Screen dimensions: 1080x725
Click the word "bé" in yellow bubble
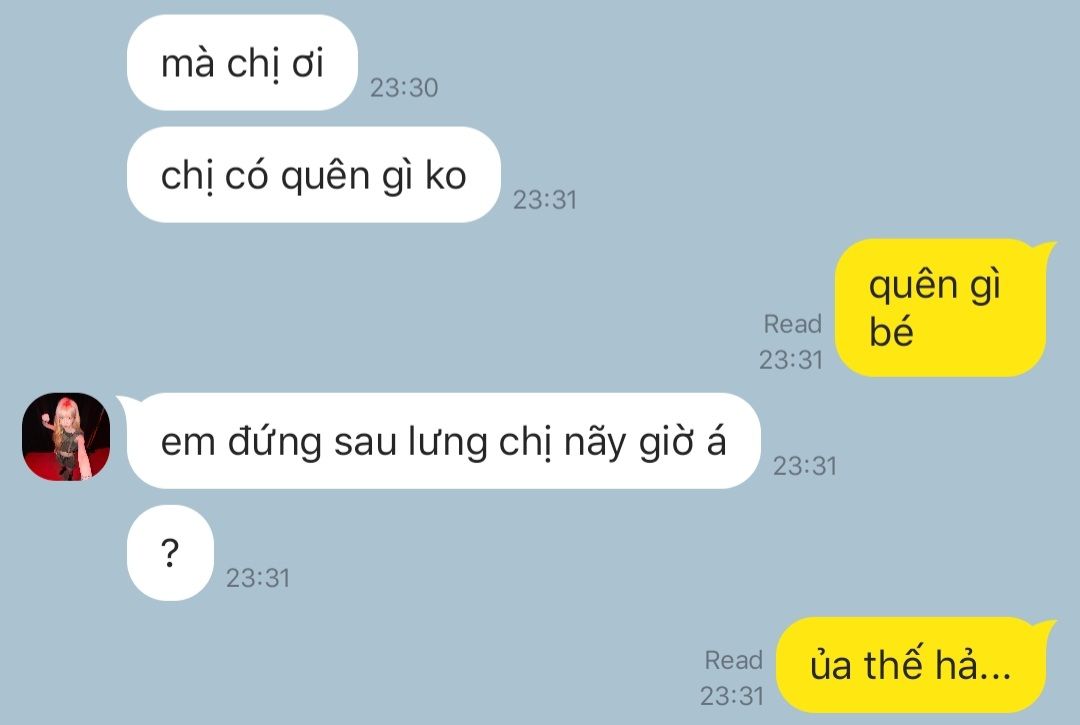(891, 331)
